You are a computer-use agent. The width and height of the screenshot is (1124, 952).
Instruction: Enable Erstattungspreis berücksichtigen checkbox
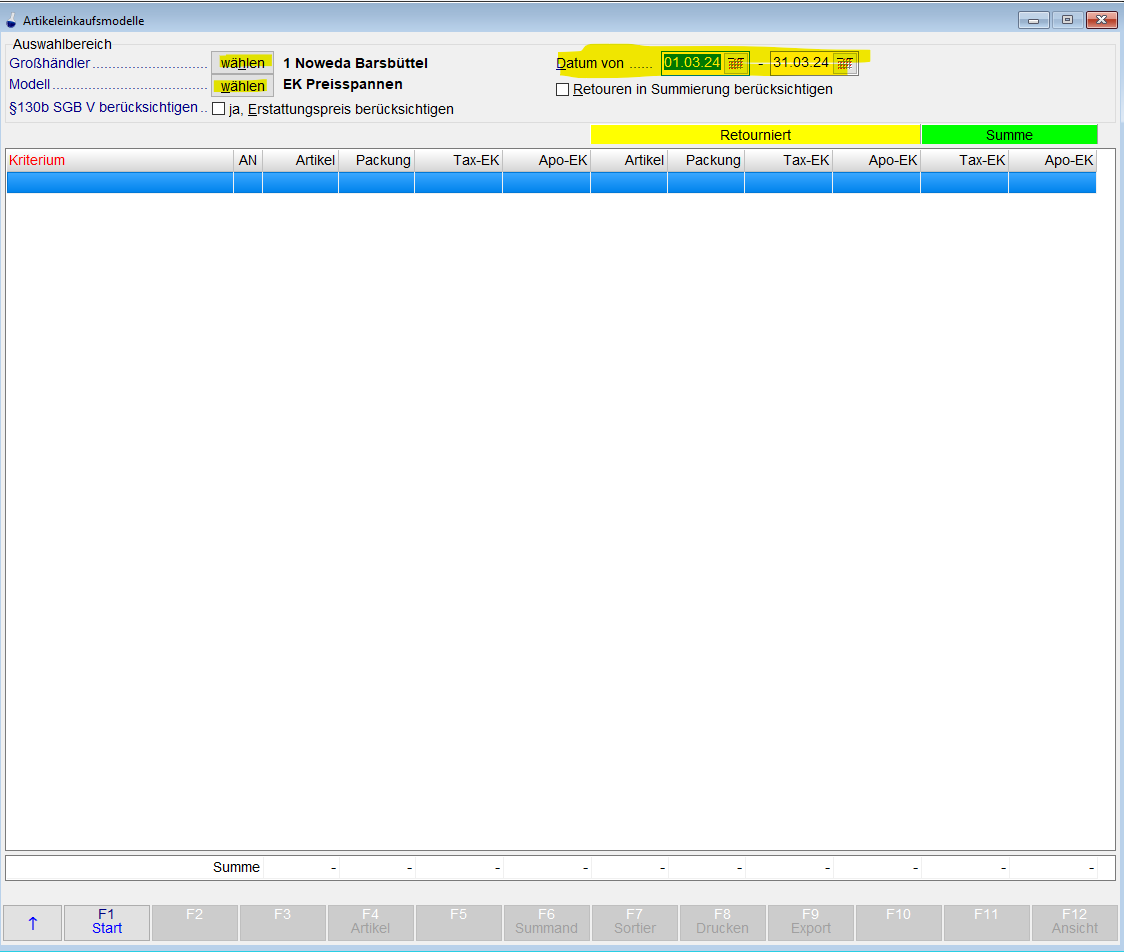pyautogui.click(x=219, y=109)
